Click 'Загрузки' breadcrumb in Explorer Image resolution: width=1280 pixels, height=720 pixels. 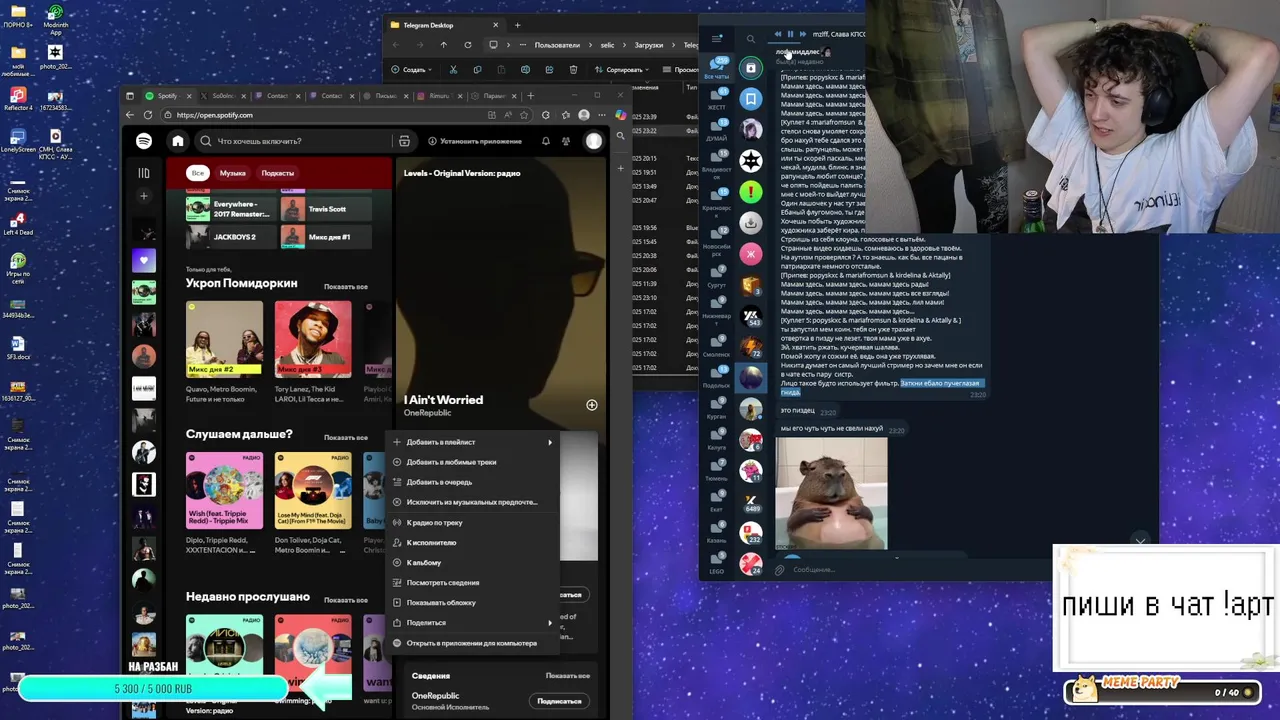tap(648, 45)
